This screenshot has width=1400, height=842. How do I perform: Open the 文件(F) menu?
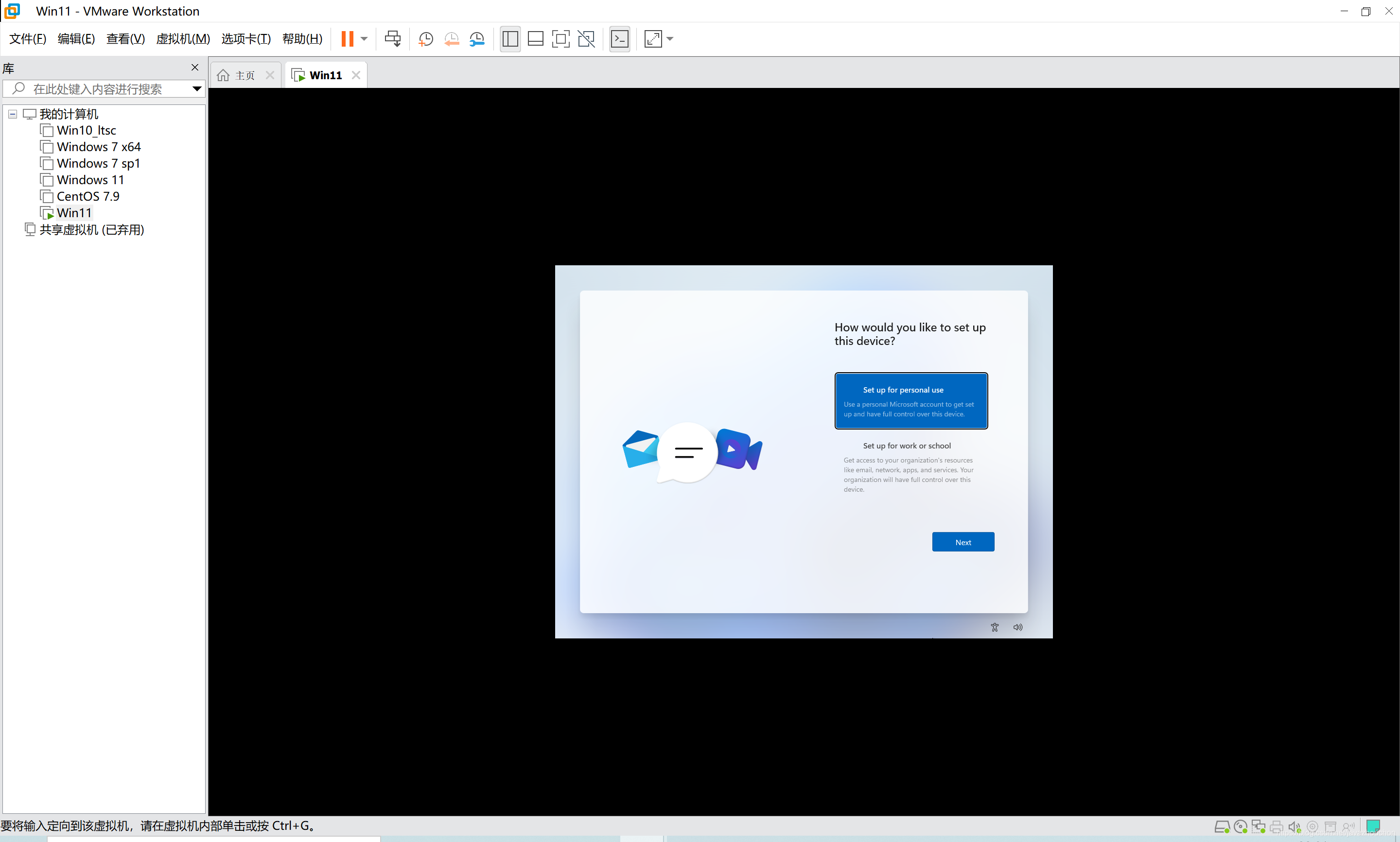tap(28, 38)
